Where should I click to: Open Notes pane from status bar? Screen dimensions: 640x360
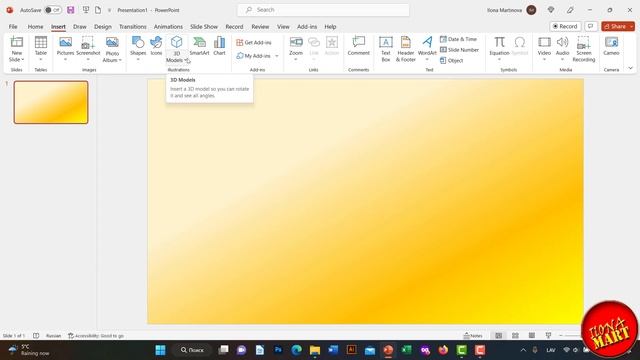473,336
